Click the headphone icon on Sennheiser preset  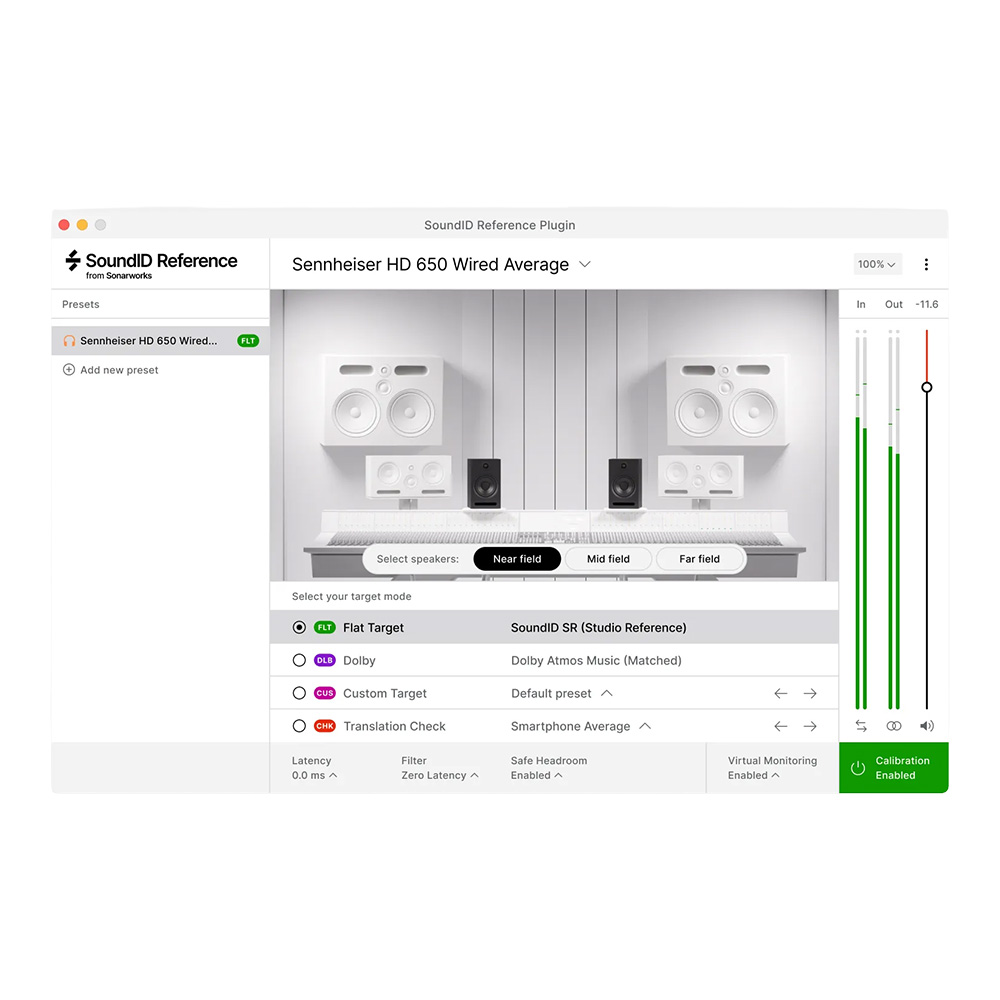pyautogui.click(x=69, y=341)
